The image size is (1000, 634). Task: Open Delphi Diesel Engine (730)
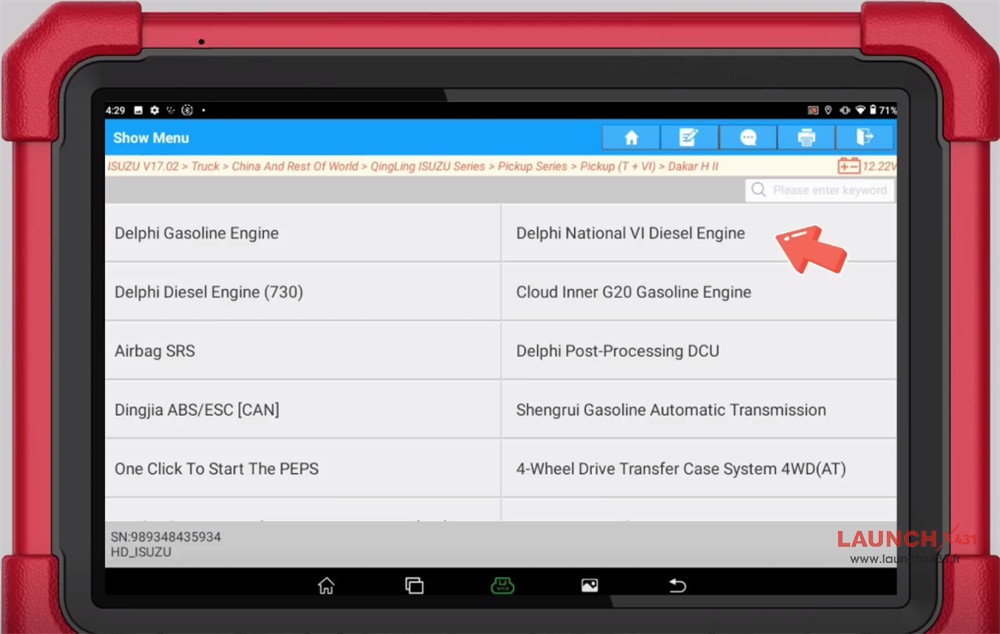coord(302,291)
